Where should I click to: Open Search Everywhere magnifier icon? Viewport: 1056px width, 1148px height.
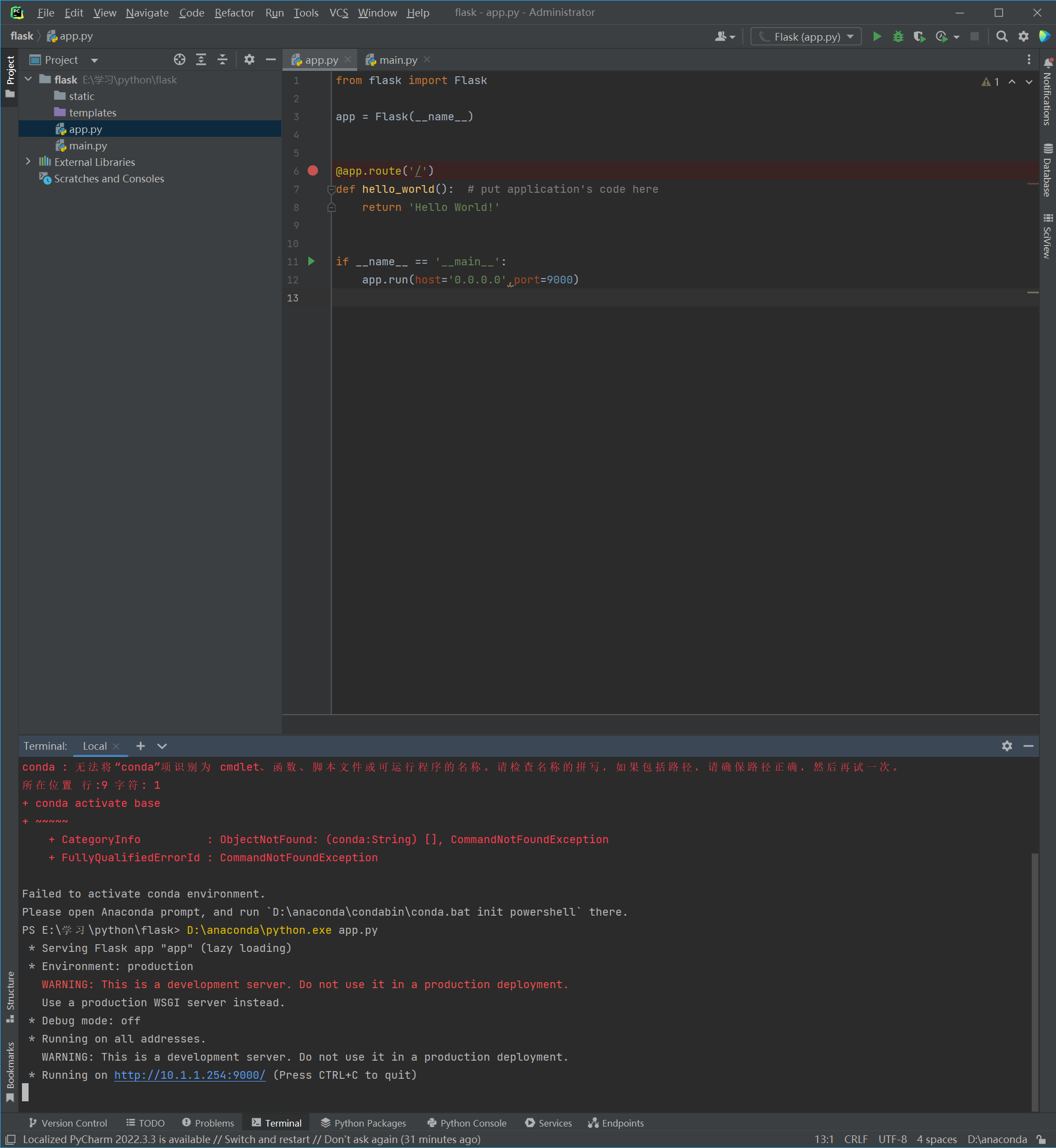click(x=1001, y=37)
